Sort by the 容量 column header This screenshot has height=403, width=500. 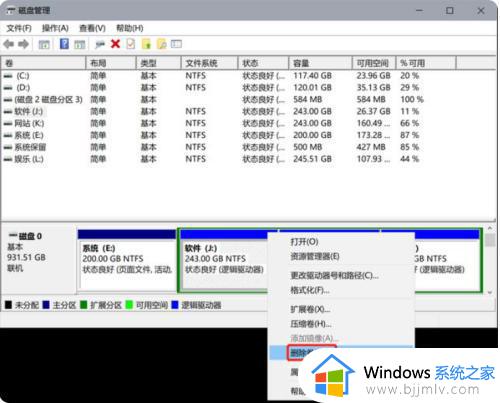click(x=320, y=63)
